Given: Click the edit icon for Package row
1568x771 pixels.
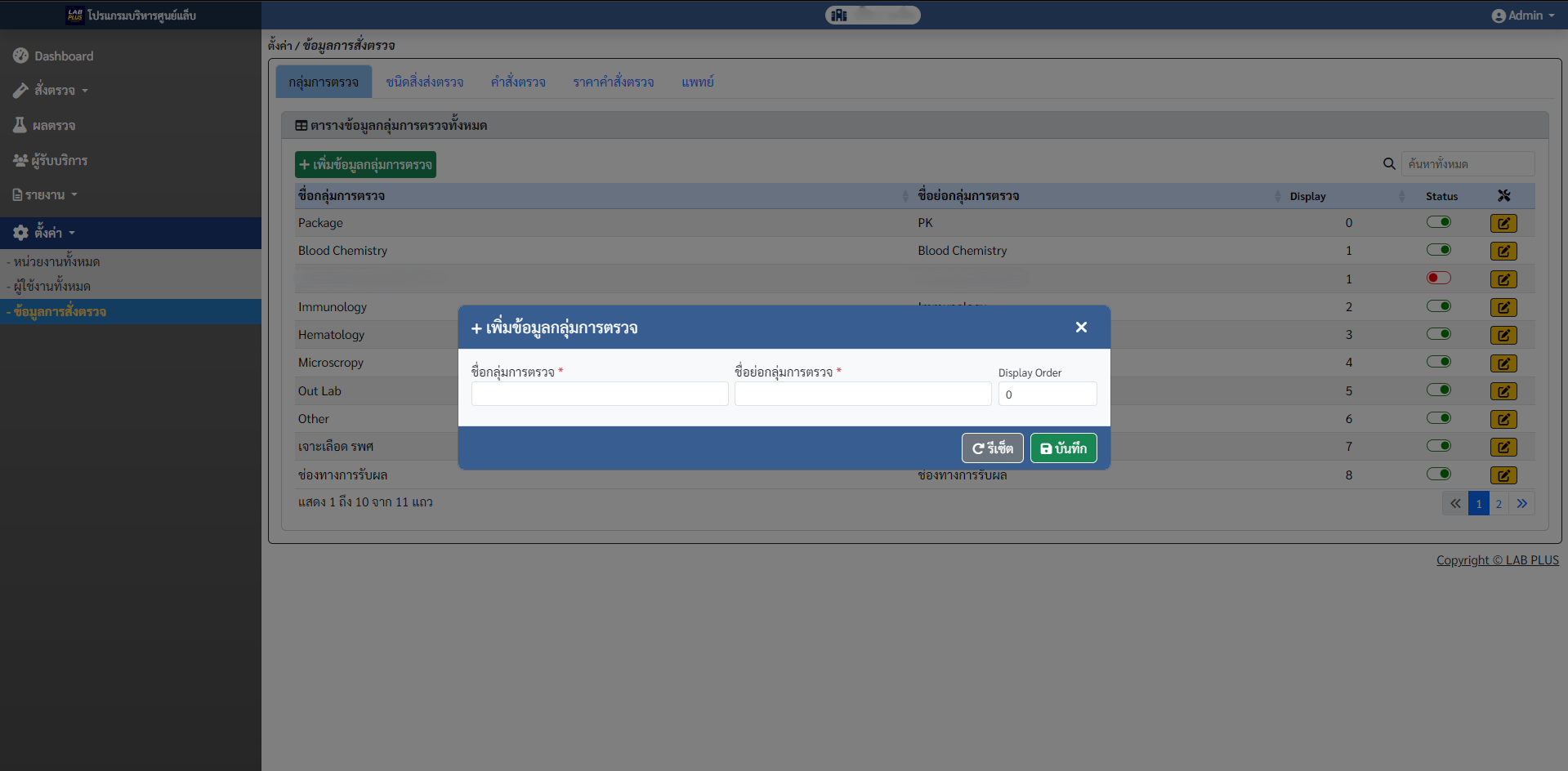Looking at the screenshot, I should (x=1503, y=224).
